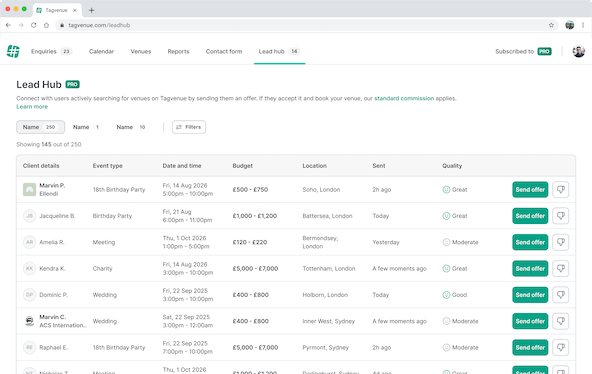Click the Tottenham, London location cell

(x=329, y=268)
